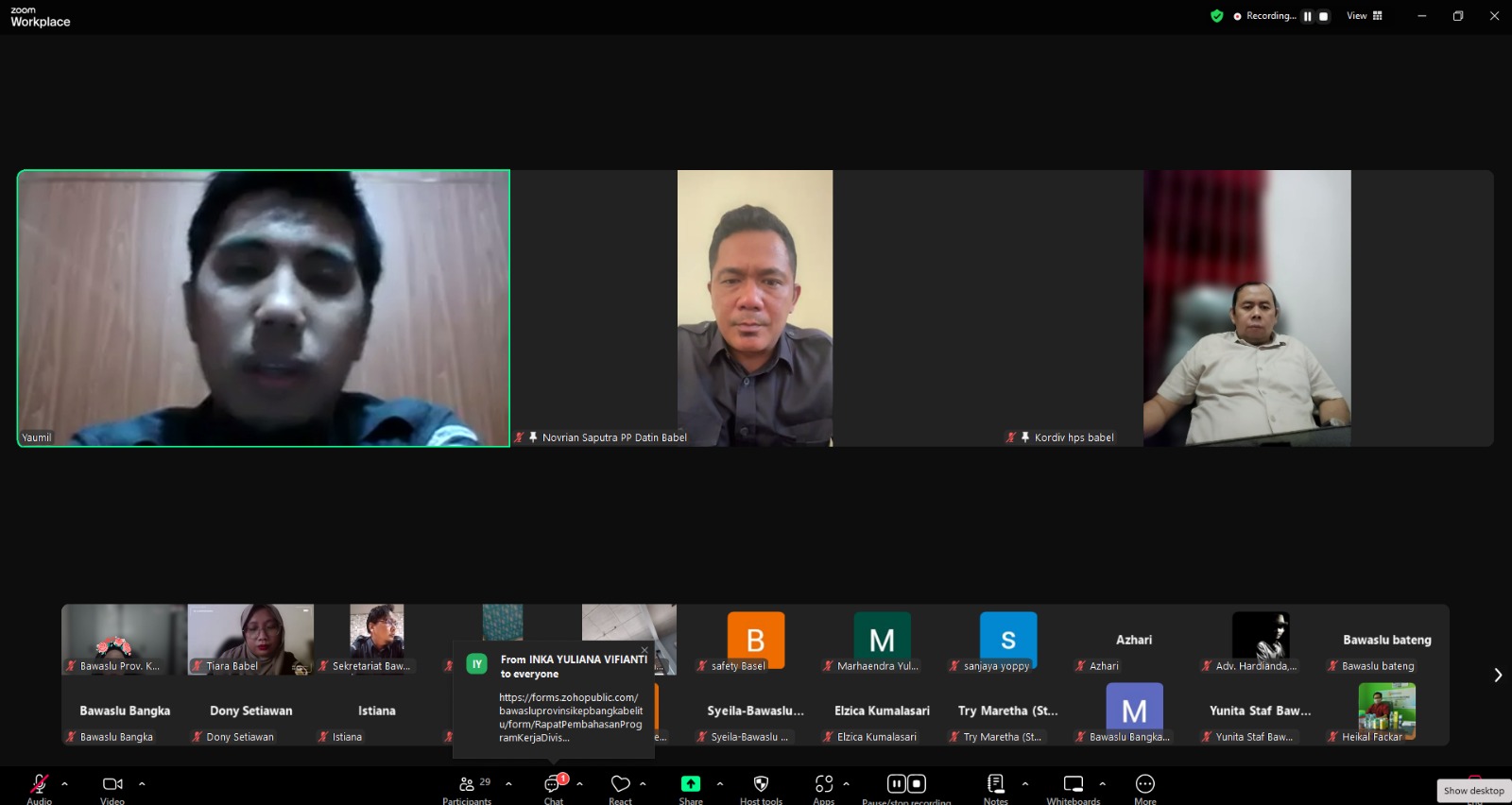Expand the Audio options caret
This screenshot has height=805, width=1512.
(64, 783)
